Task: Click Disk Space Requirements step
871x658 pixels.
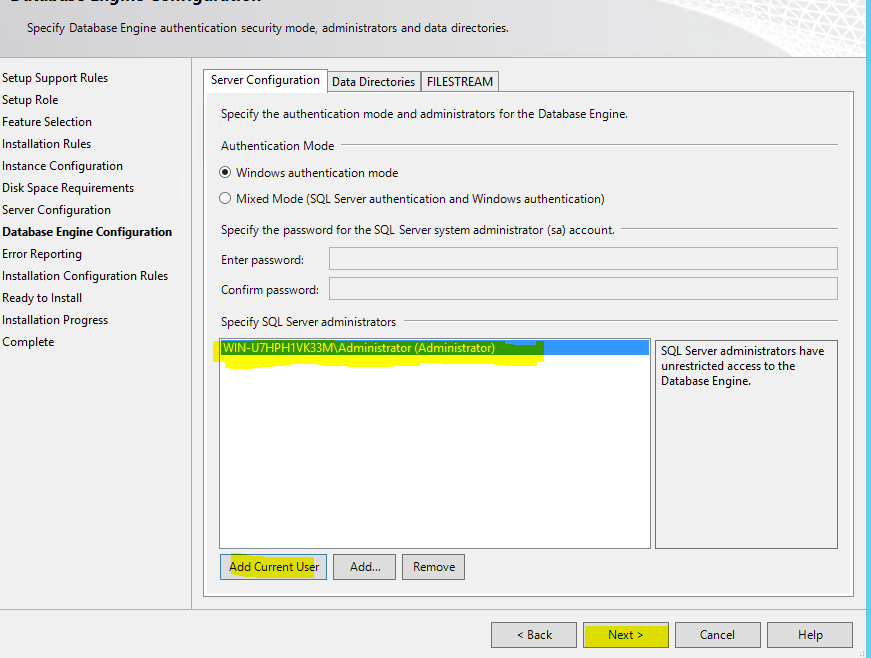Action: pos(68,188)
